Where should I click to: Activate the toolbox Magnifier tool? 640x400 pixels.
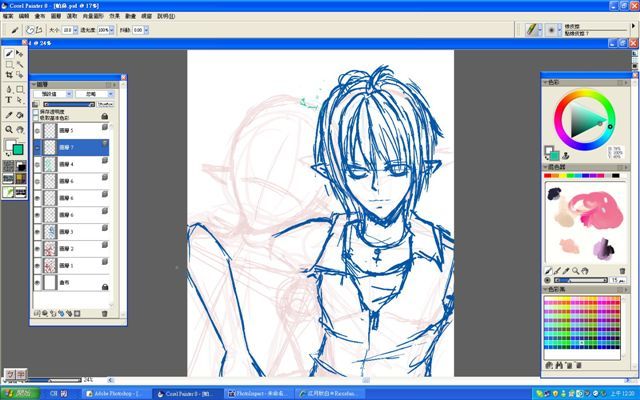pos(9,130)
